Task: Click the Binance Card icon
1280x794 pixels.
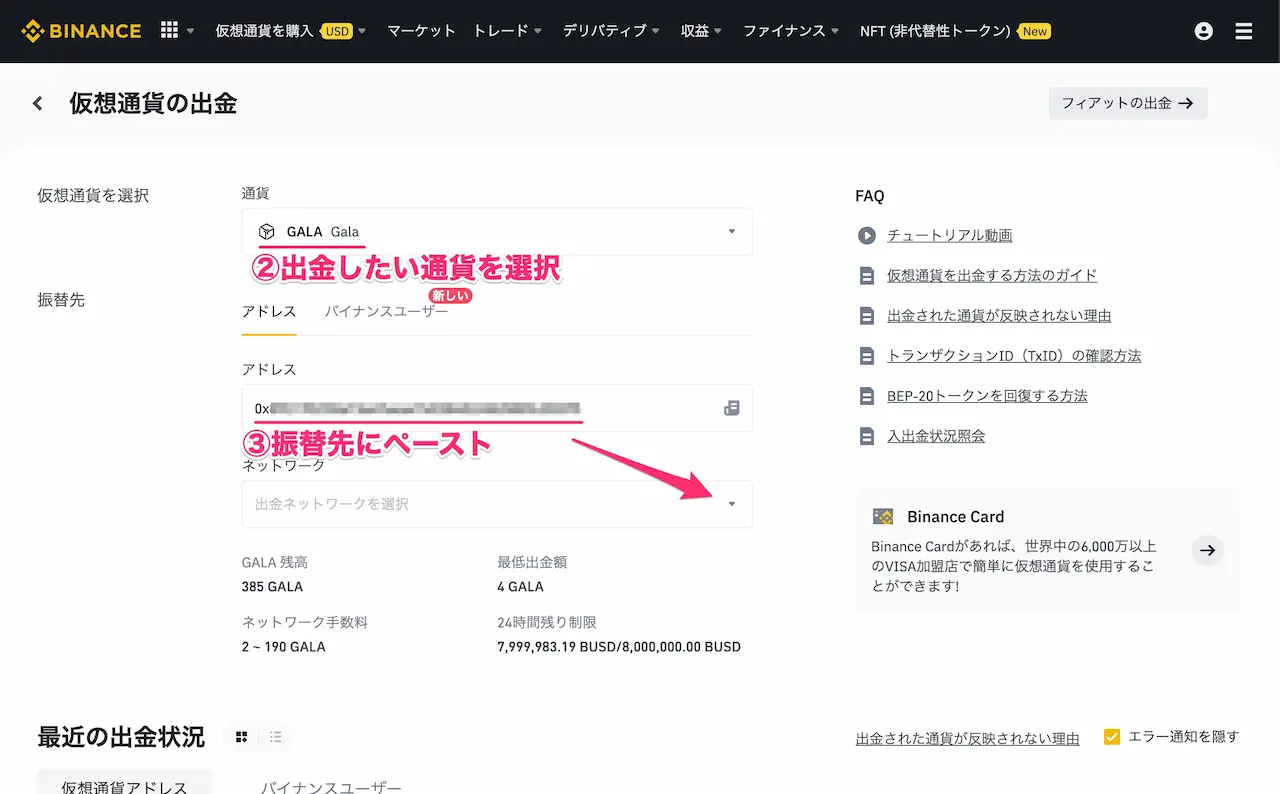Action: click(x=883, y=517)
